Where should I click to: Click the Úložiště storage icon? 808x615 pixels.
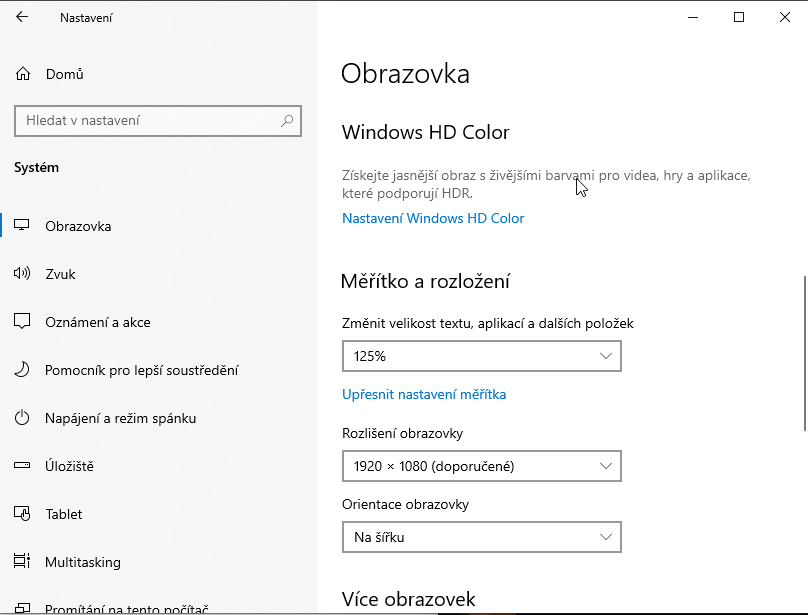[22, 466]
